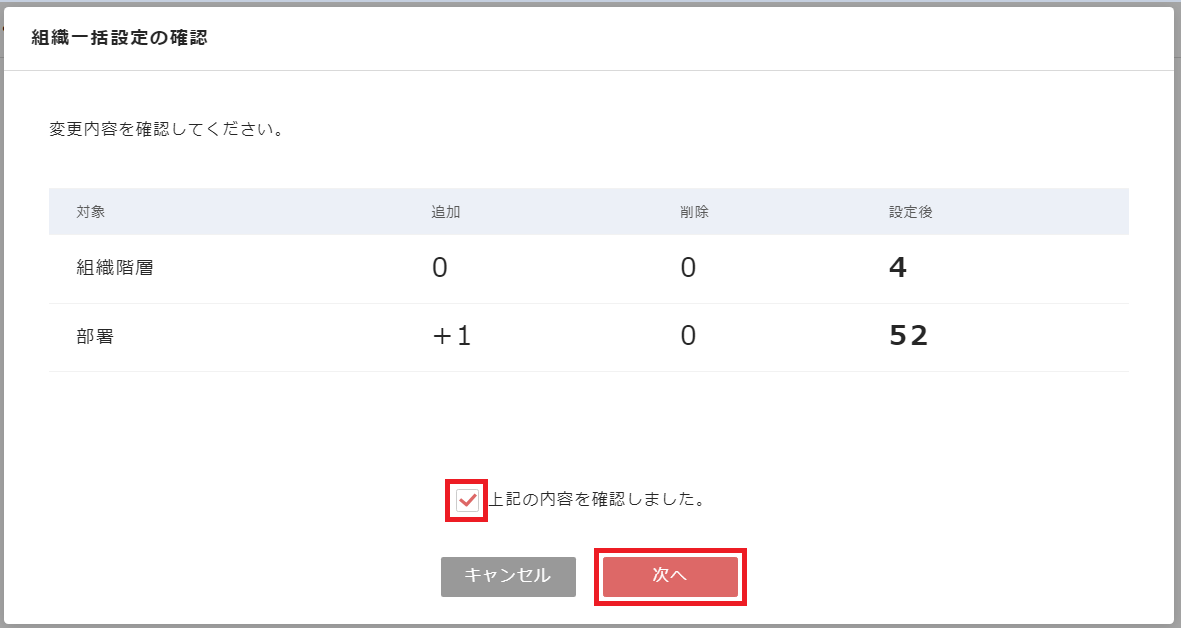Click the +1 added value for 部署

(x=451, y=337)
